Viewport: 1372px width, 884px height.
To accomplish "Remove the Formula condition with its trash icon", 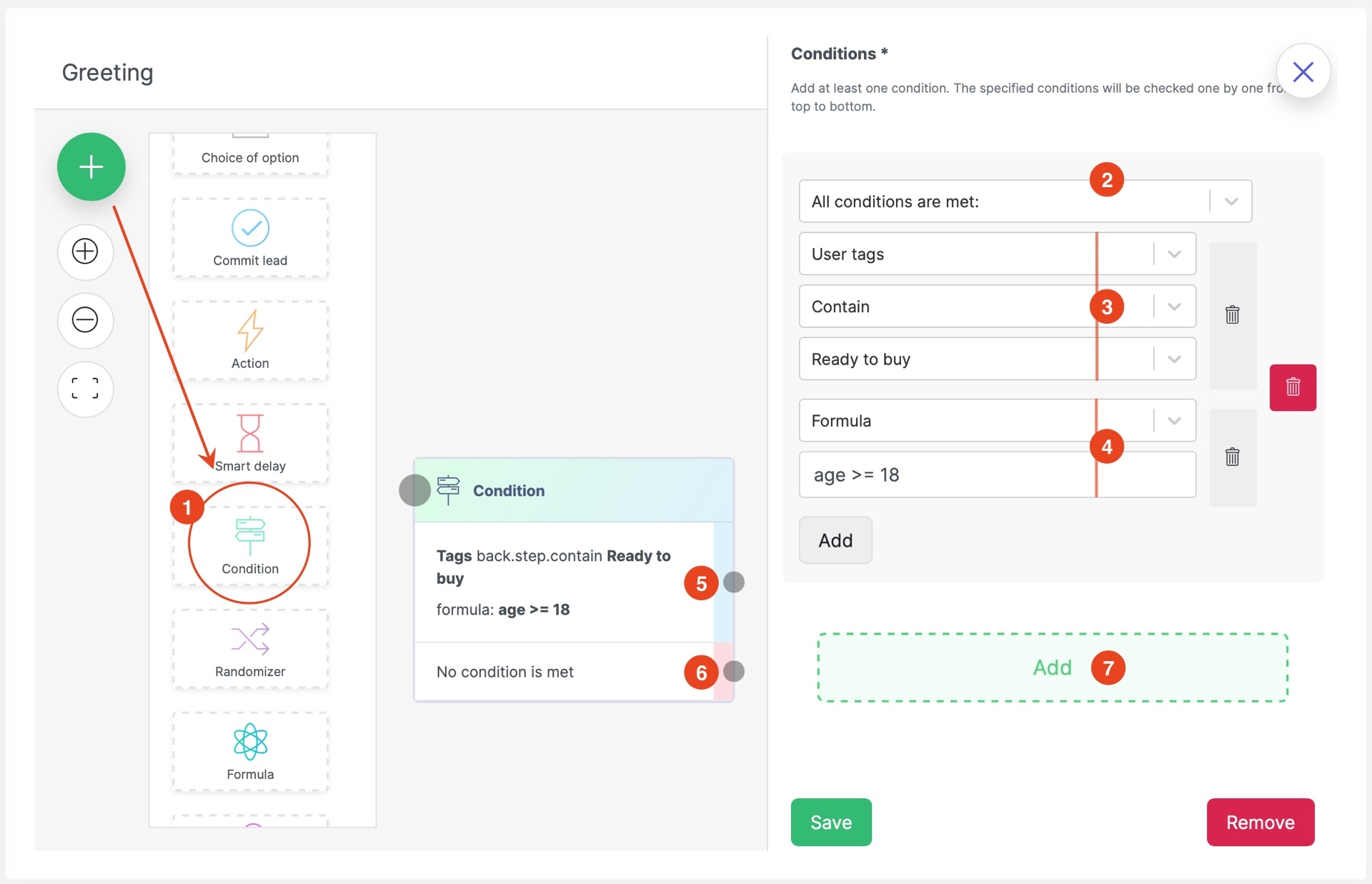I will click(x=1232, y=457).
